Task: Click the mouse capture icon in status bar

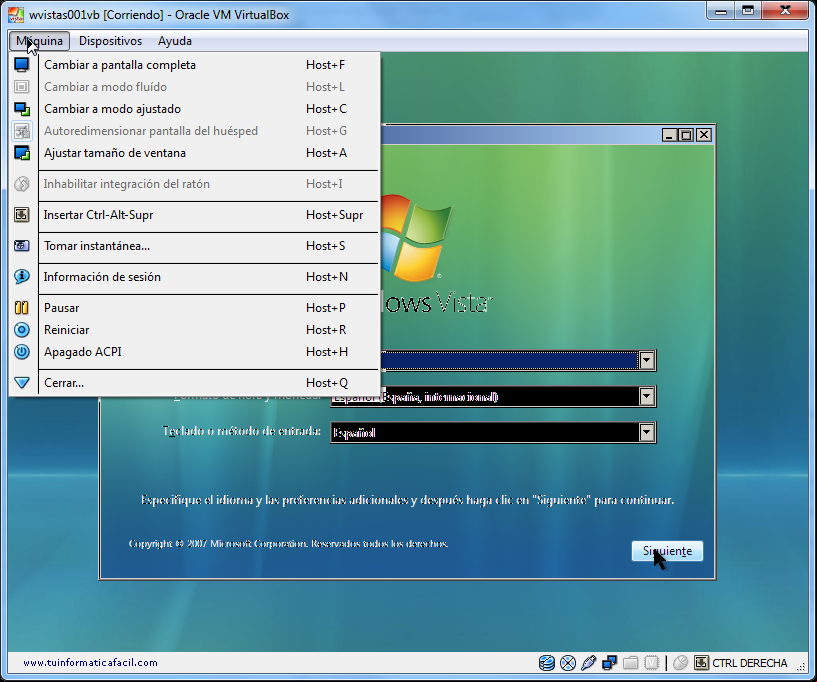Action: pyautogui.click(x=680, y=663)
